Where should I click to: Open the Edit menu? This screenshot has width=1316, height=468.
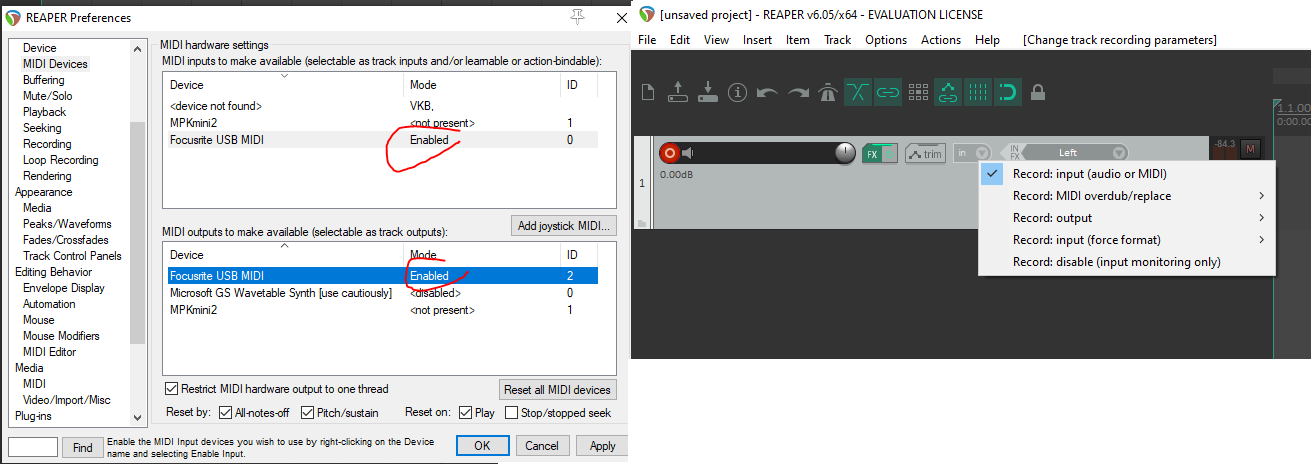(680, 40)
